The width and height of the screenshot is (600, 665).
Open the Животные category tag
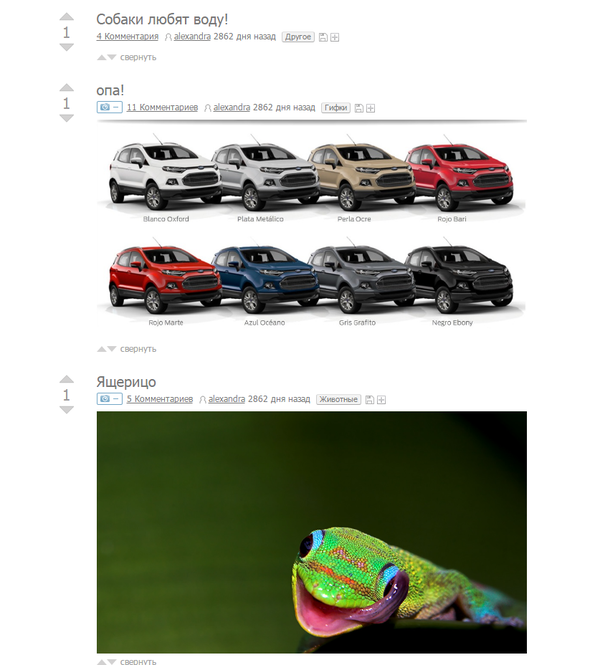pos(338,399)
